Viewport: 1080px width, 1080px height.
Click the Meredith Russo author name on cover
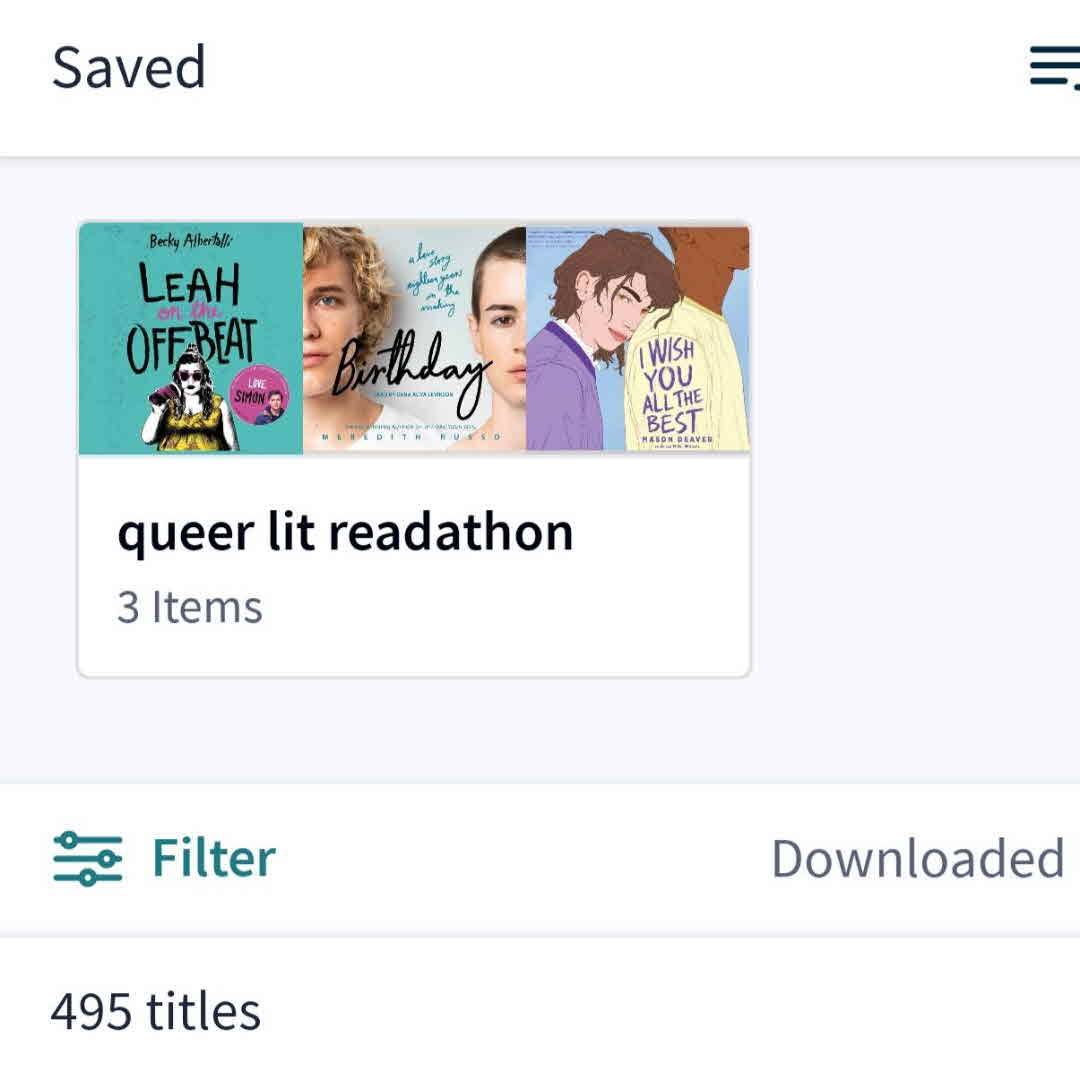tap(412, 439)
